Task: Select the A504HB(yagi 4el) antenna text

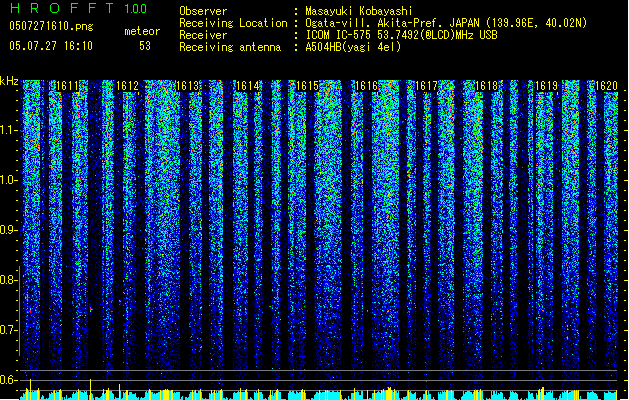Action: [x=353, y=47]
